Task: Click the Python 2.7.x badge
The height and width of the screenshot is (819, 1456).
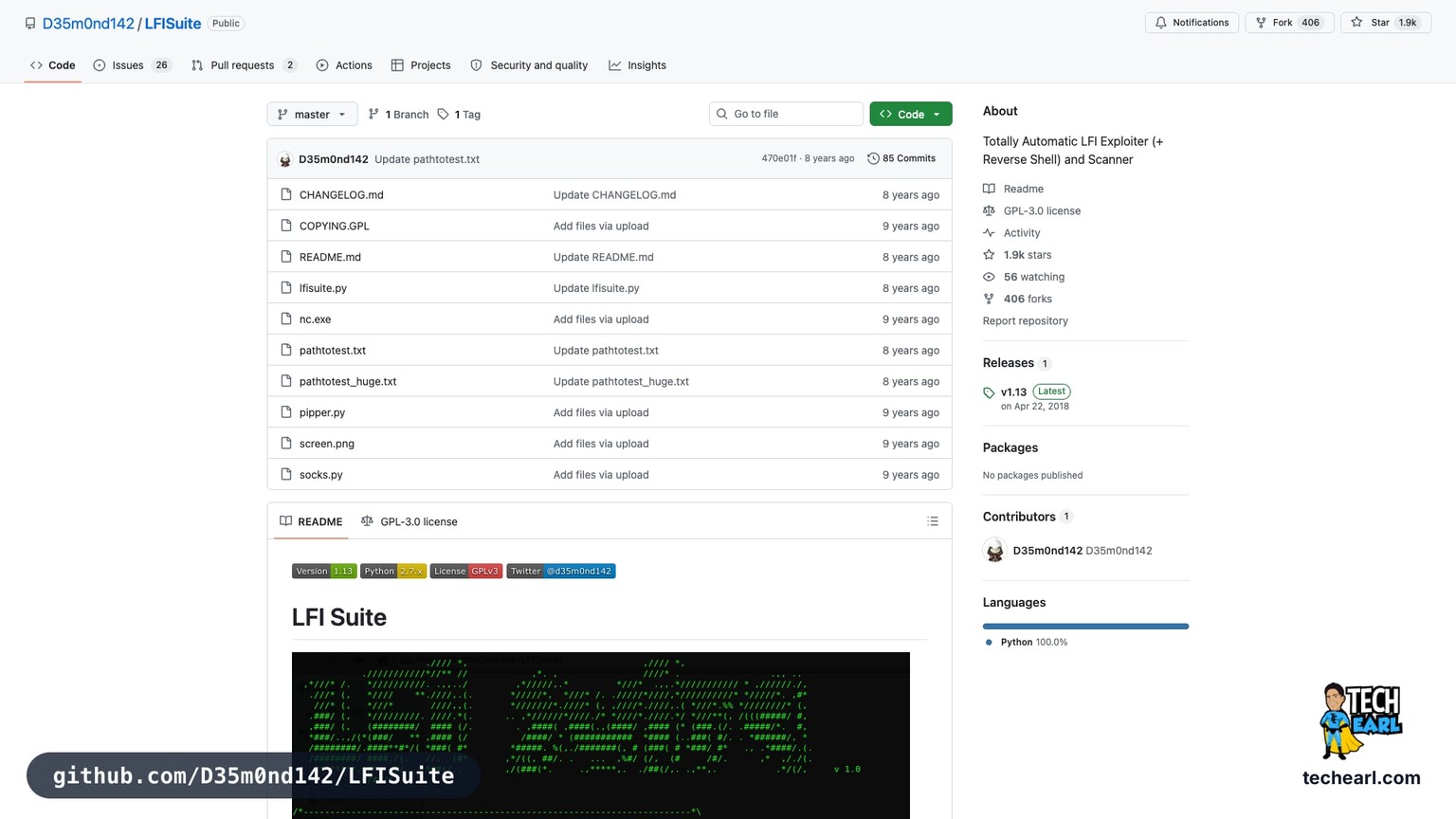Action: (393, 571)
